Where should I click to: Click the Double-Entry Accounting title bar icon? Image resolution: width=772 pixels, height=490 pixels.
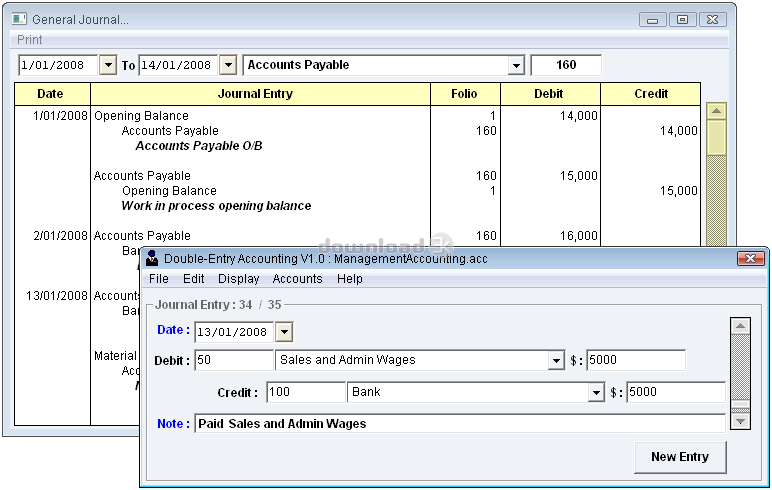pyautogui.click(x=152, y=259)
